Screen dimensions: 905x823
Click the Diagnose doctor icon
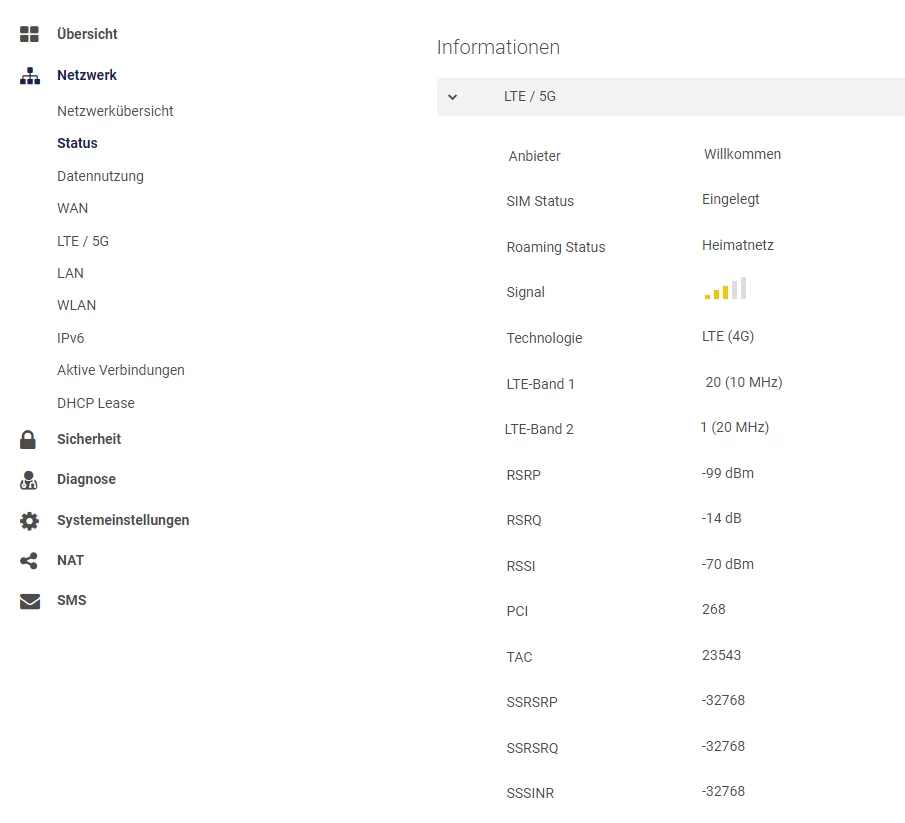click(28, 480)
